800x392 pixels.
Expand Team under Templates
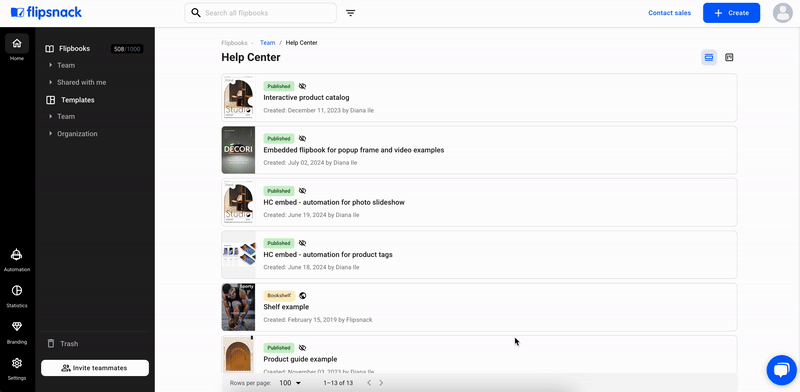(51, 116)
